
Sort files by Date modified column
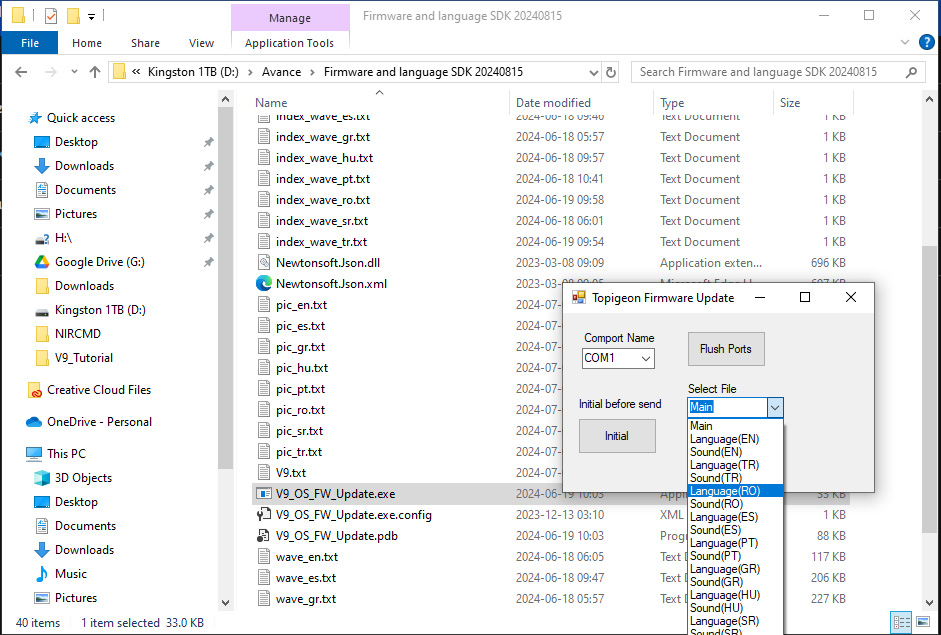[553, 103]
